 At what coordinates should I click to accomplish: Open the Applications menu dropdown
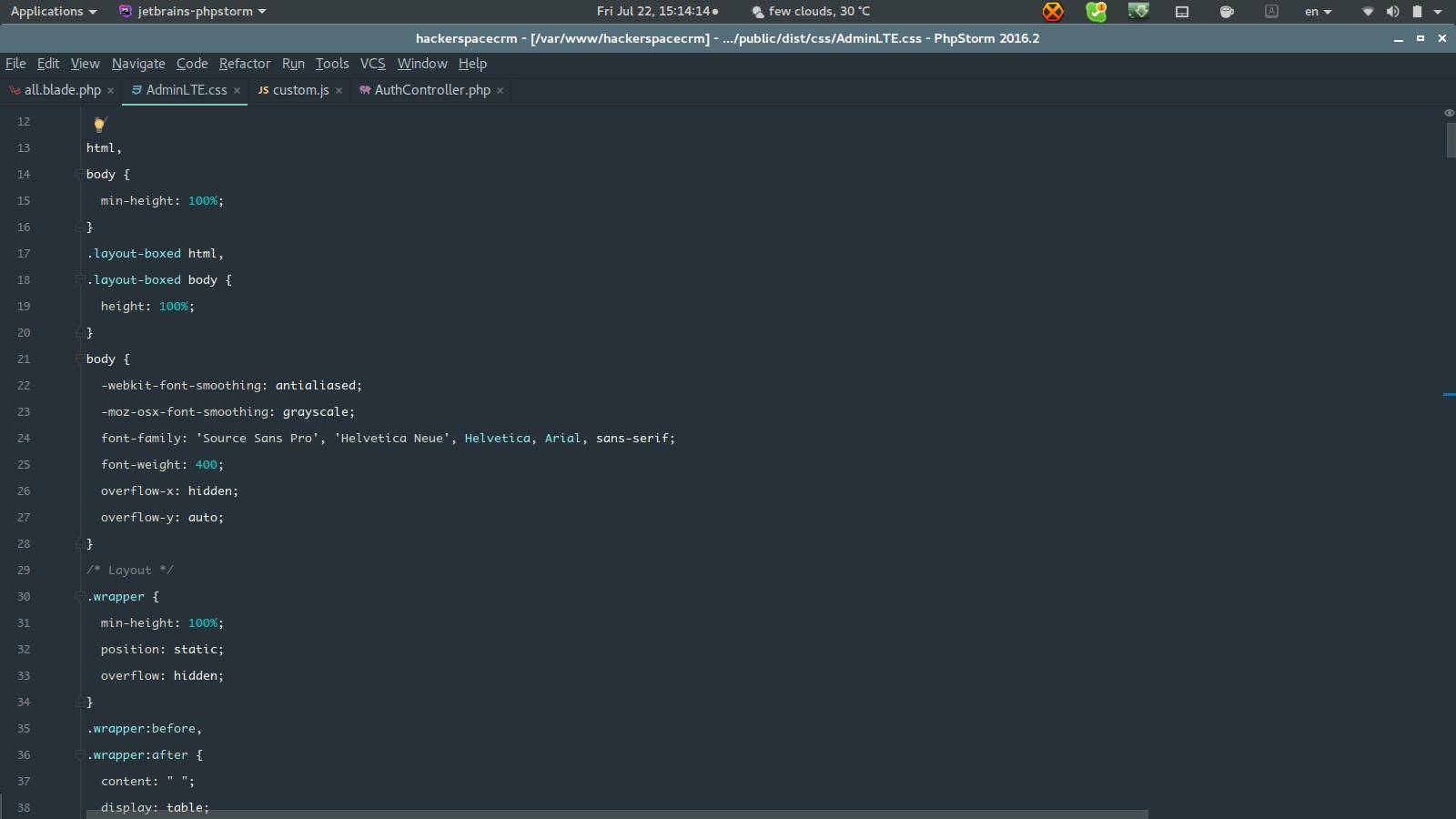coord(54,11)
